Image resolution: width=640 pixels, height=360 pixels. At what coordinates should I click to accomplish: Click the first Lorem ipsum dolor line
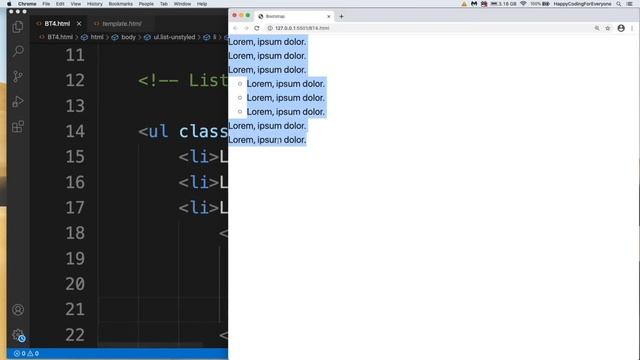pyautogui.click(x=267, y=42)
